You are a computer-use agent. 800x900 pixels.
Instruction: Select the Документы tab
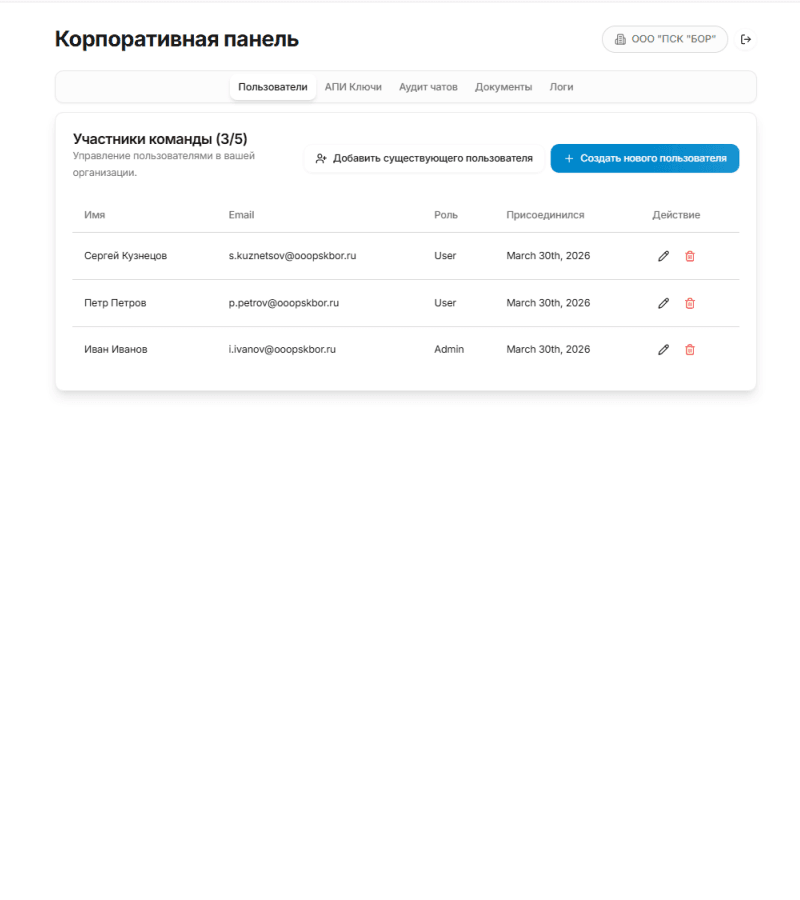point(503,87)
